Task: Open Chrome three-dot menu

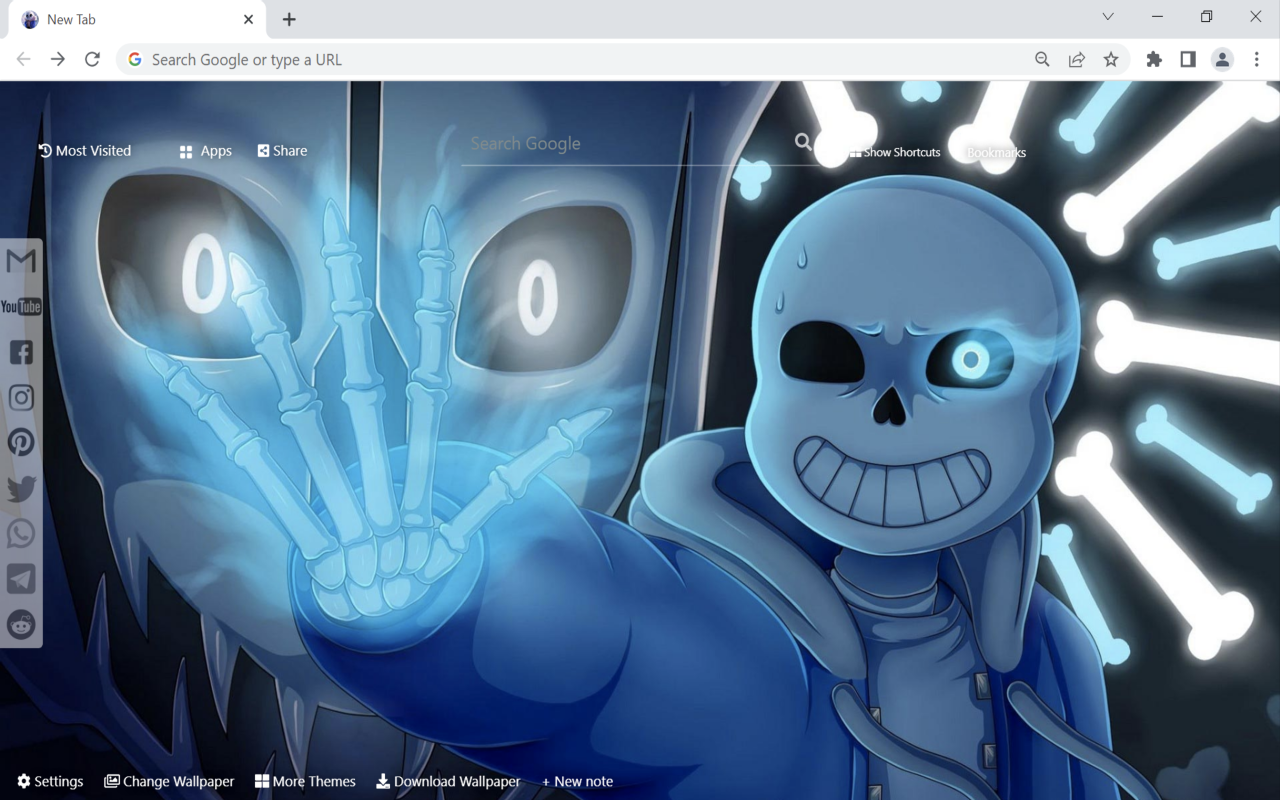Action: click(1257, 59)
